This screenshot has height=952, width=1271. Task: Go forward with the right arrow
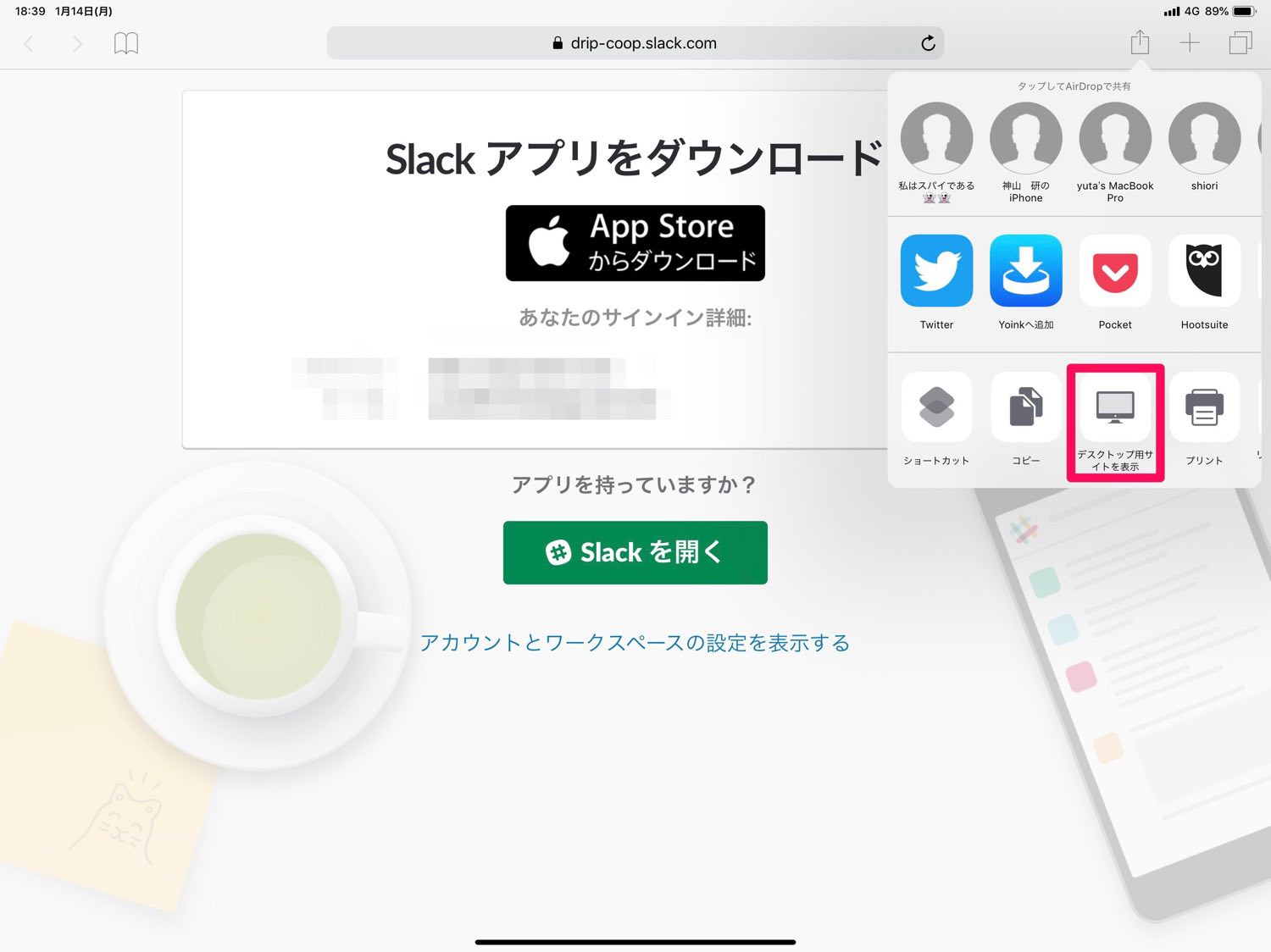(77, 43)
